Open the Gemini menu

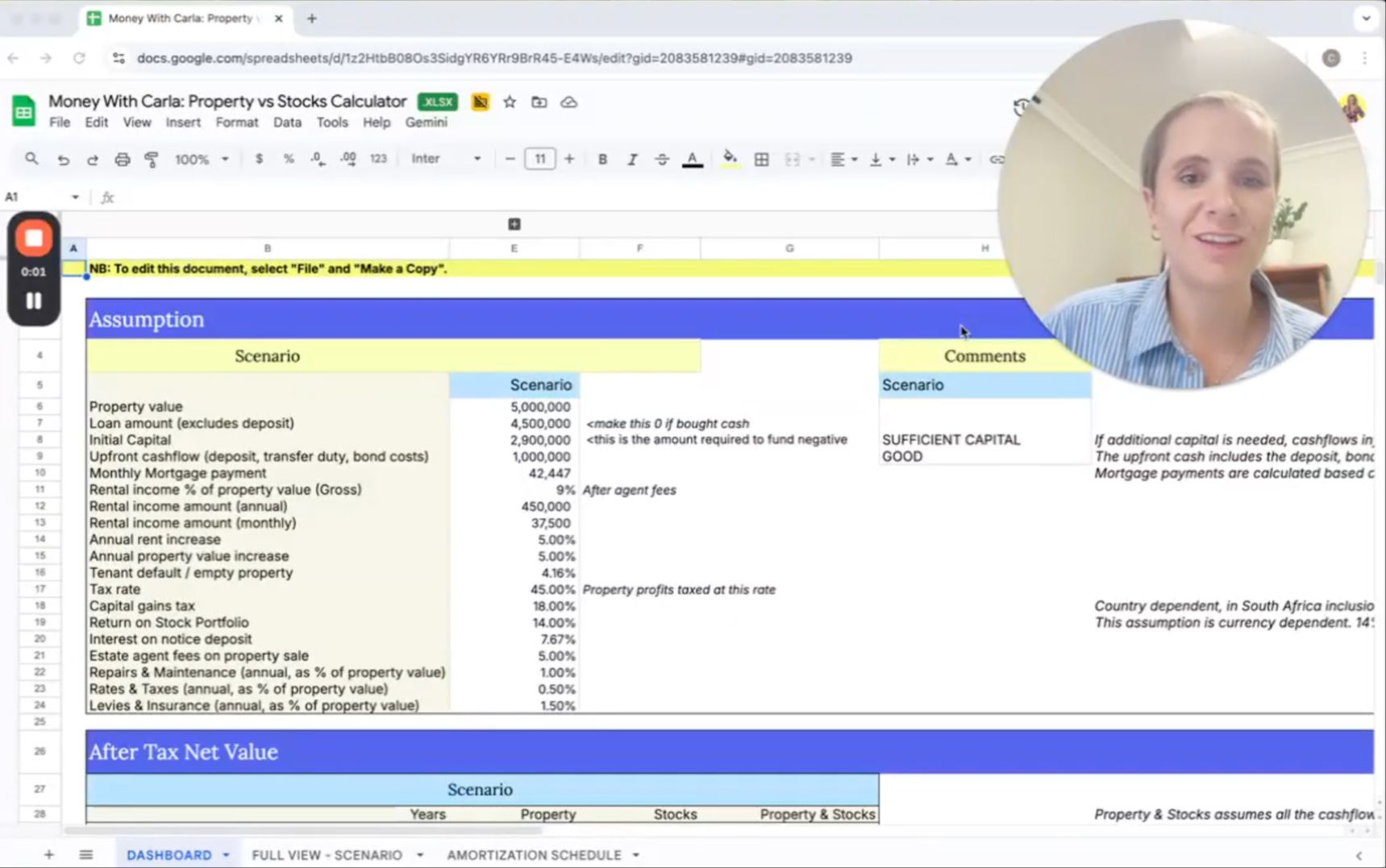click(x=426, y=123)
